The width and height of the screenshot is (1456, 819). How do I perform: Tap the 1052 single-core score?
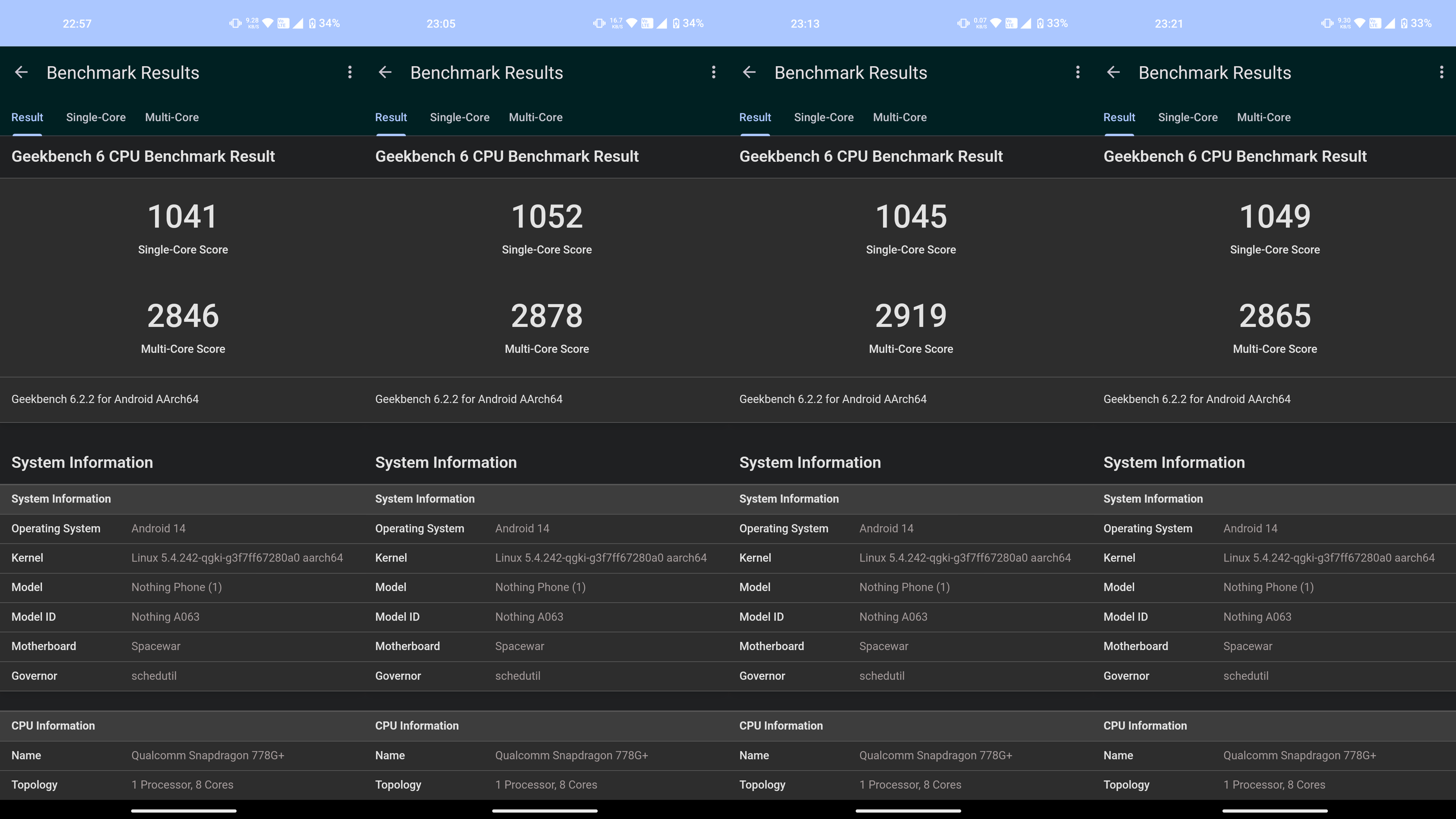coord(547,217)
